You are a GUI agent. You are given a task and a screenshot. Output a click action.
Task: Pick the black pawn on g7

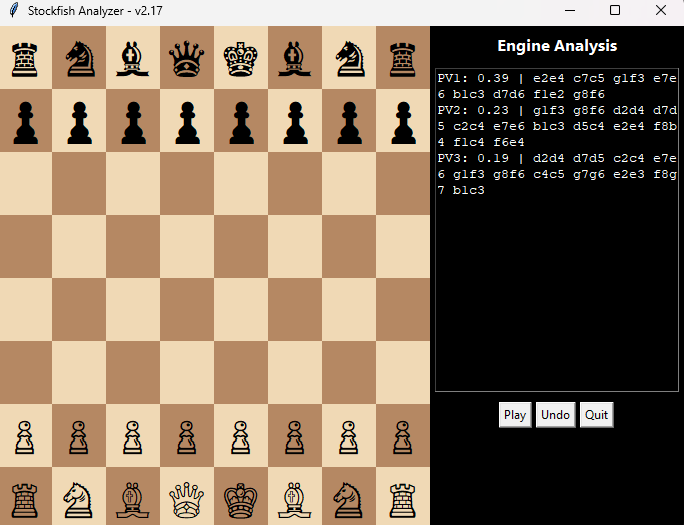(x=349, y=123)
